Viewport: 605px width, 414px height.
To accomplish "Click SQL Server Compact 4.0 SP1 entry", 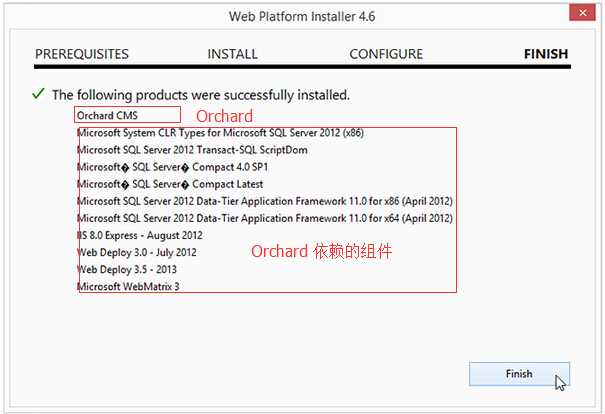I will coord(172,167).
